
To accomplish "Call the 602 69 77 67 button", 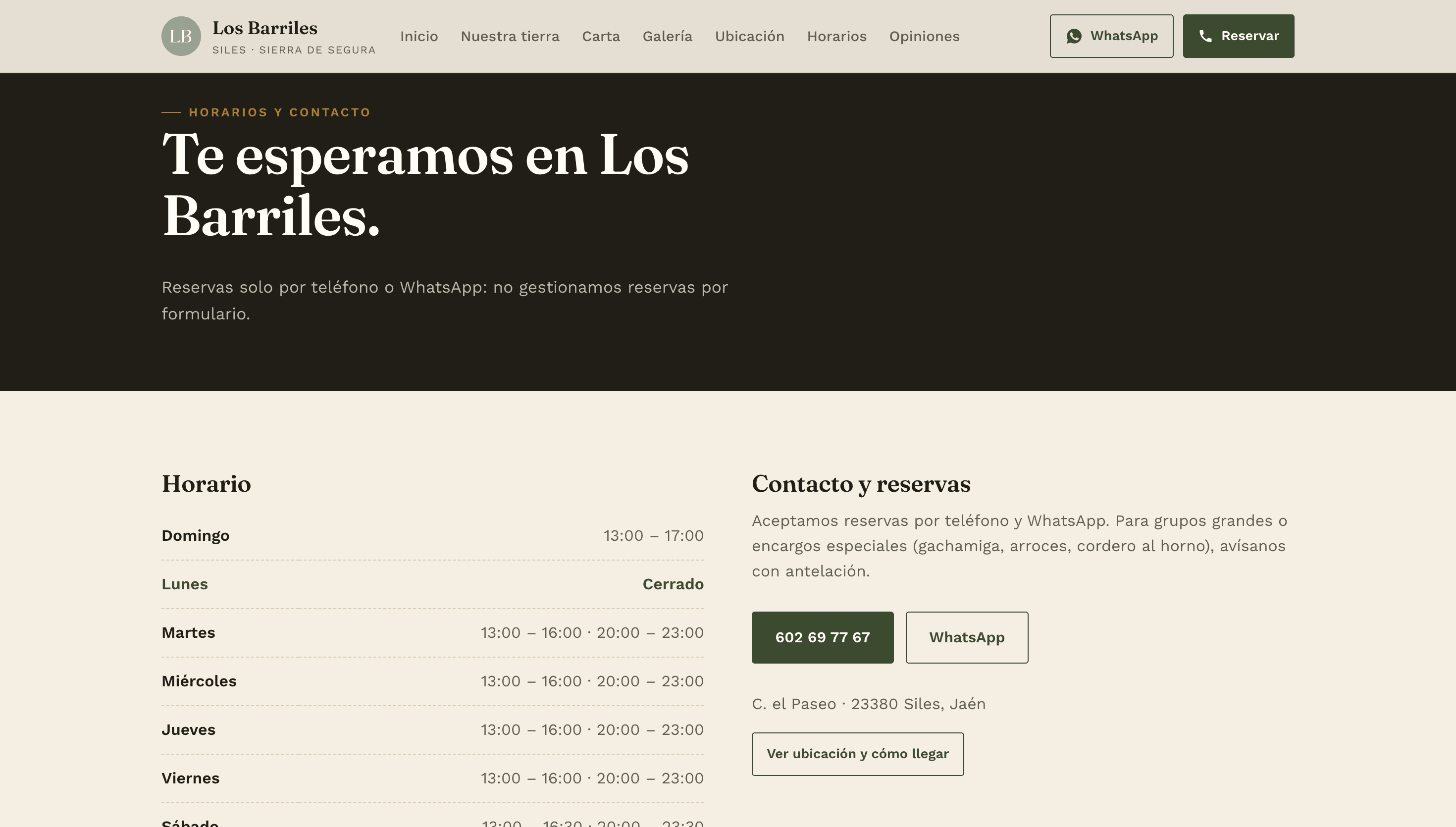I will click(822, 637).
